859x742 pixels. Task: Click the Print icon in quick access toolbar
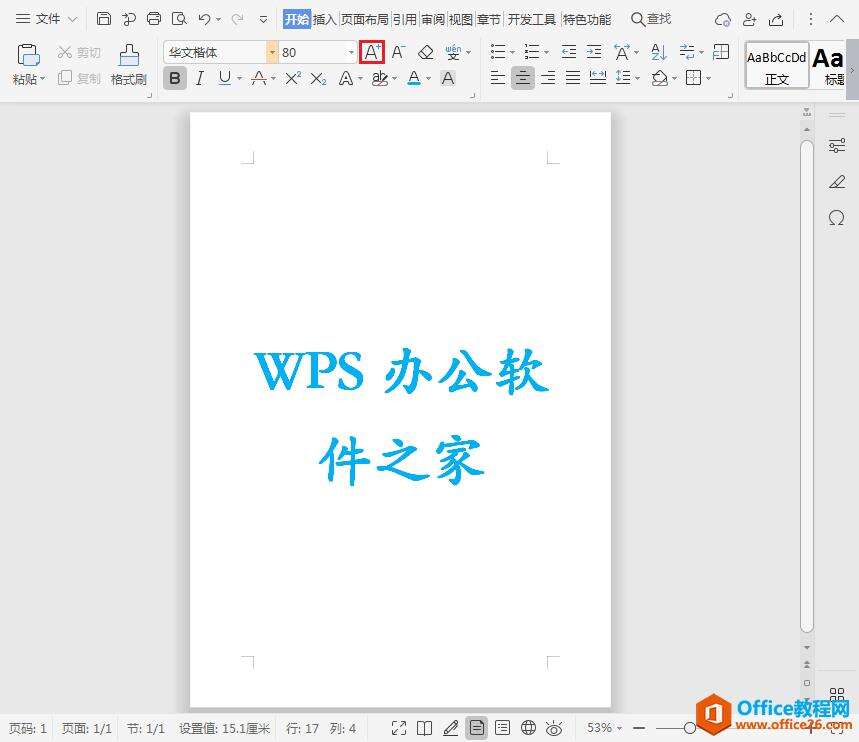point(154,19)
